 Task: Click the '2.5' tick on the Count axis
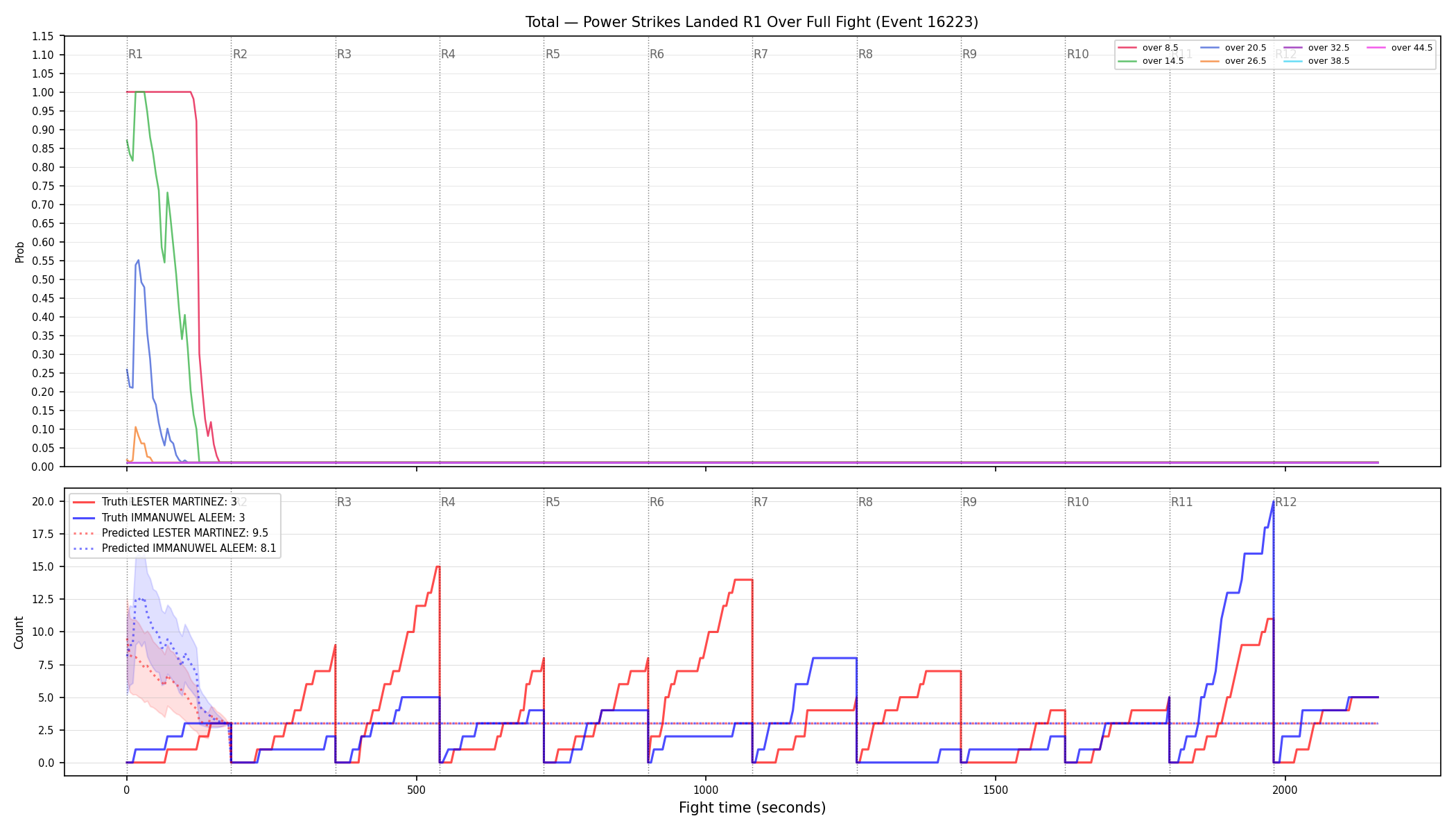tap(45, 731)
